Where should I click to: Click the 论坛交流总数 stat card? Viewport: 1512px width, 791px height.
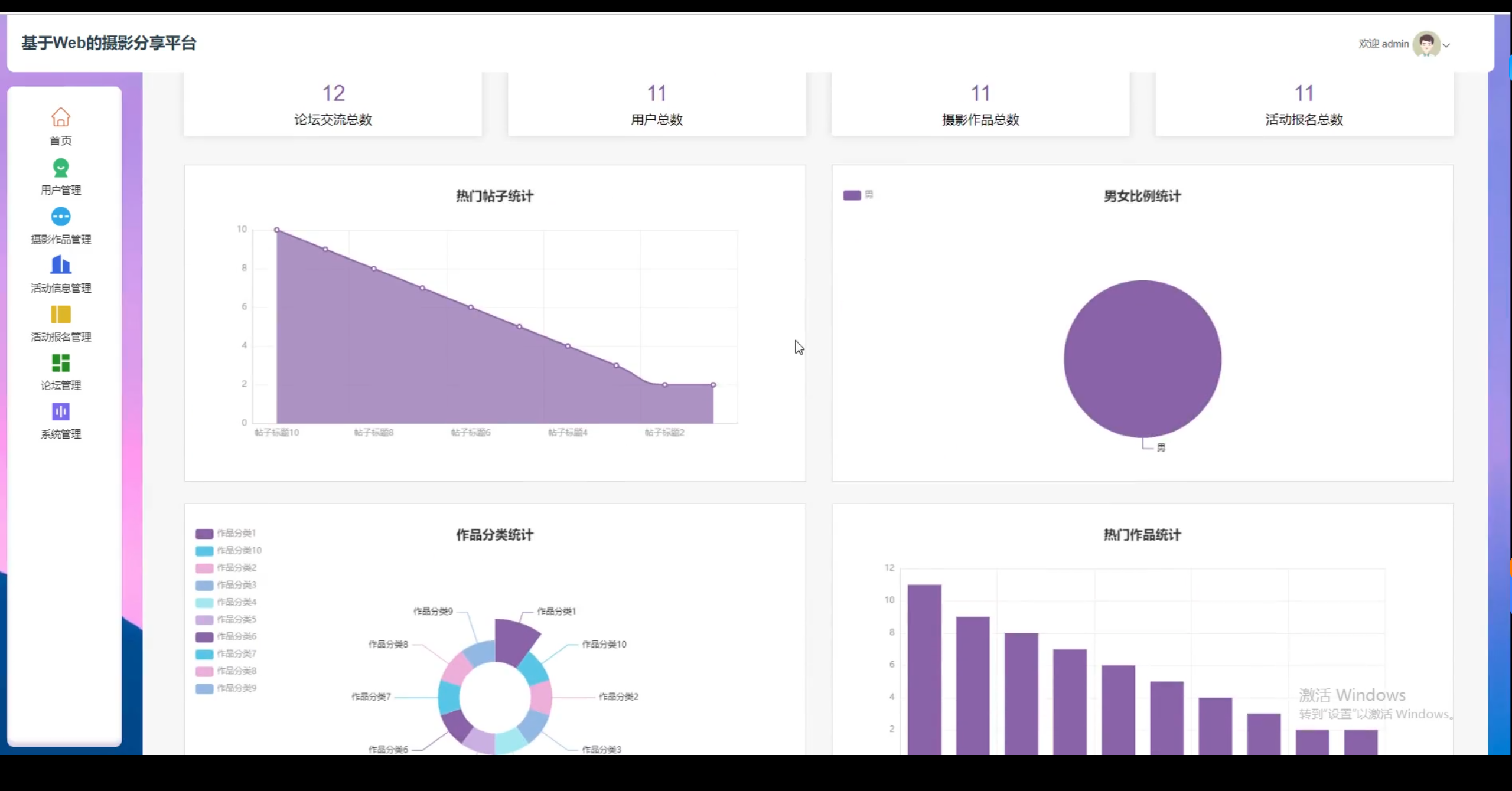pyautogui.click(x=333, y=105)
